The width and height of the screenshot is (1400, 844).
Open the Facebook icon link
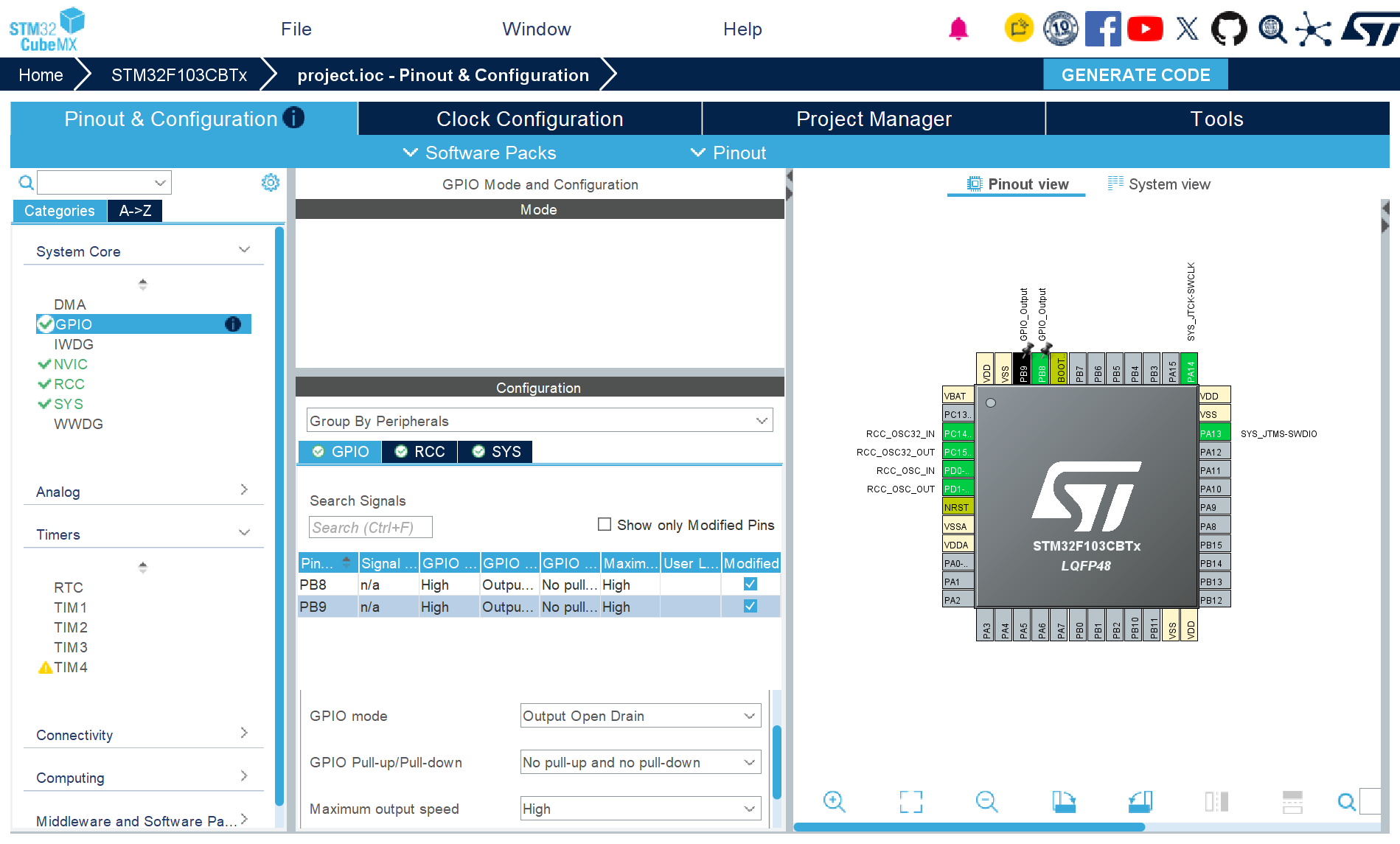[x=1103, y=29]
